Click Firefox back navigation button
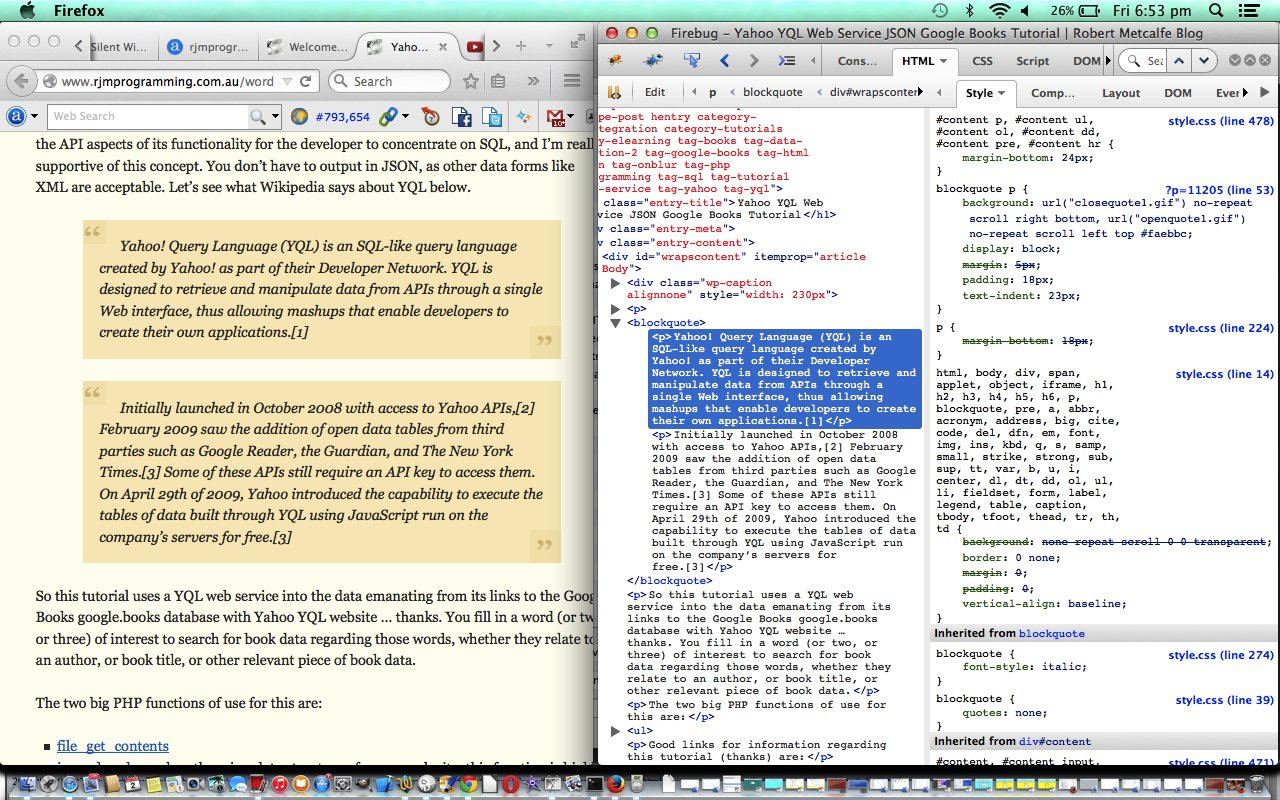 [22, 81]
